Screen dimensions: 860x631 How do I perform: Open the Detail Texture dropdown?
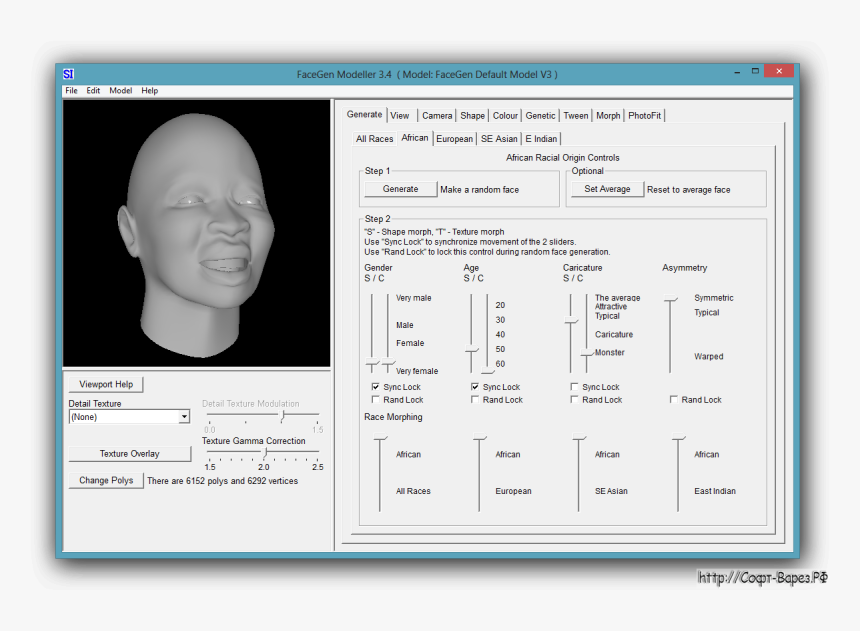tap(184, 417)
